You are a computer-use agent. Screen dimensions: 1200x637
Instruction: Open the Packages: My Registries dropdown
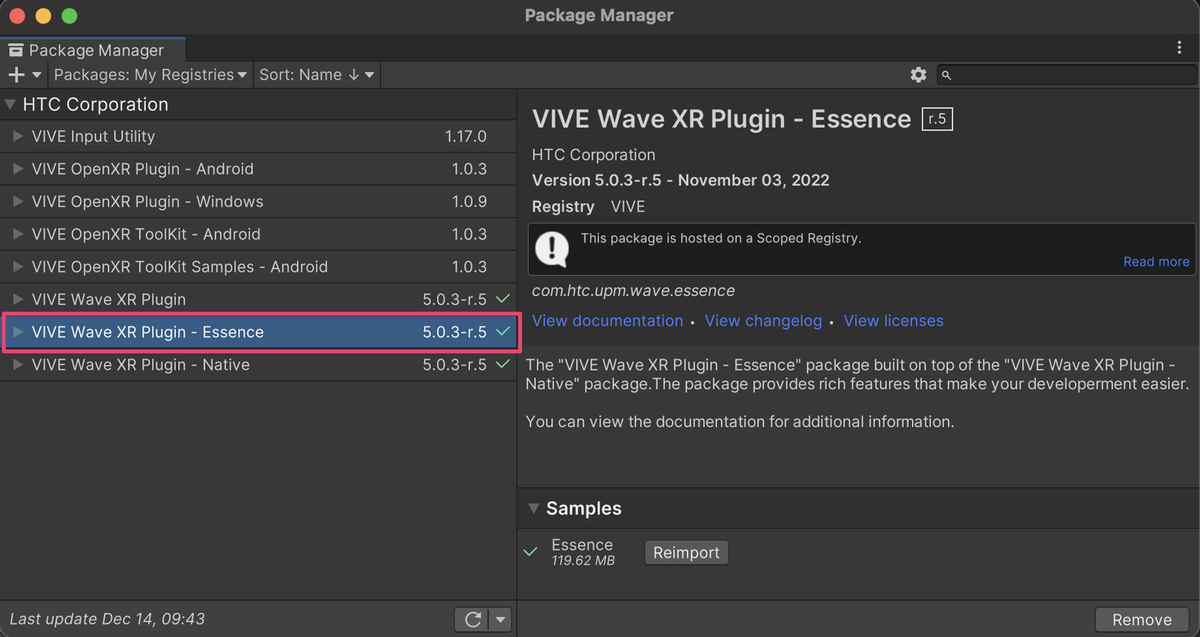tap(150, 75)
